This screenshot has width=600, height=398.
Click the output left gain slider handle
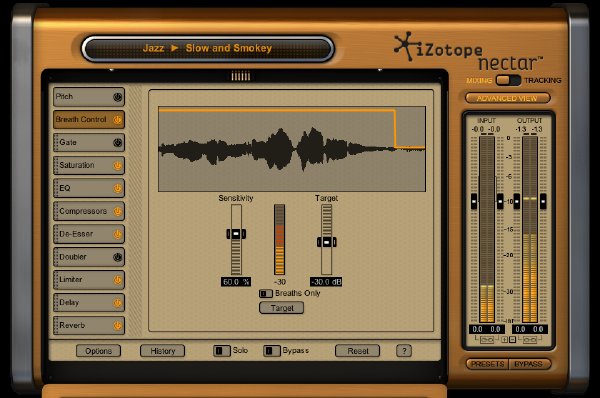517,201
